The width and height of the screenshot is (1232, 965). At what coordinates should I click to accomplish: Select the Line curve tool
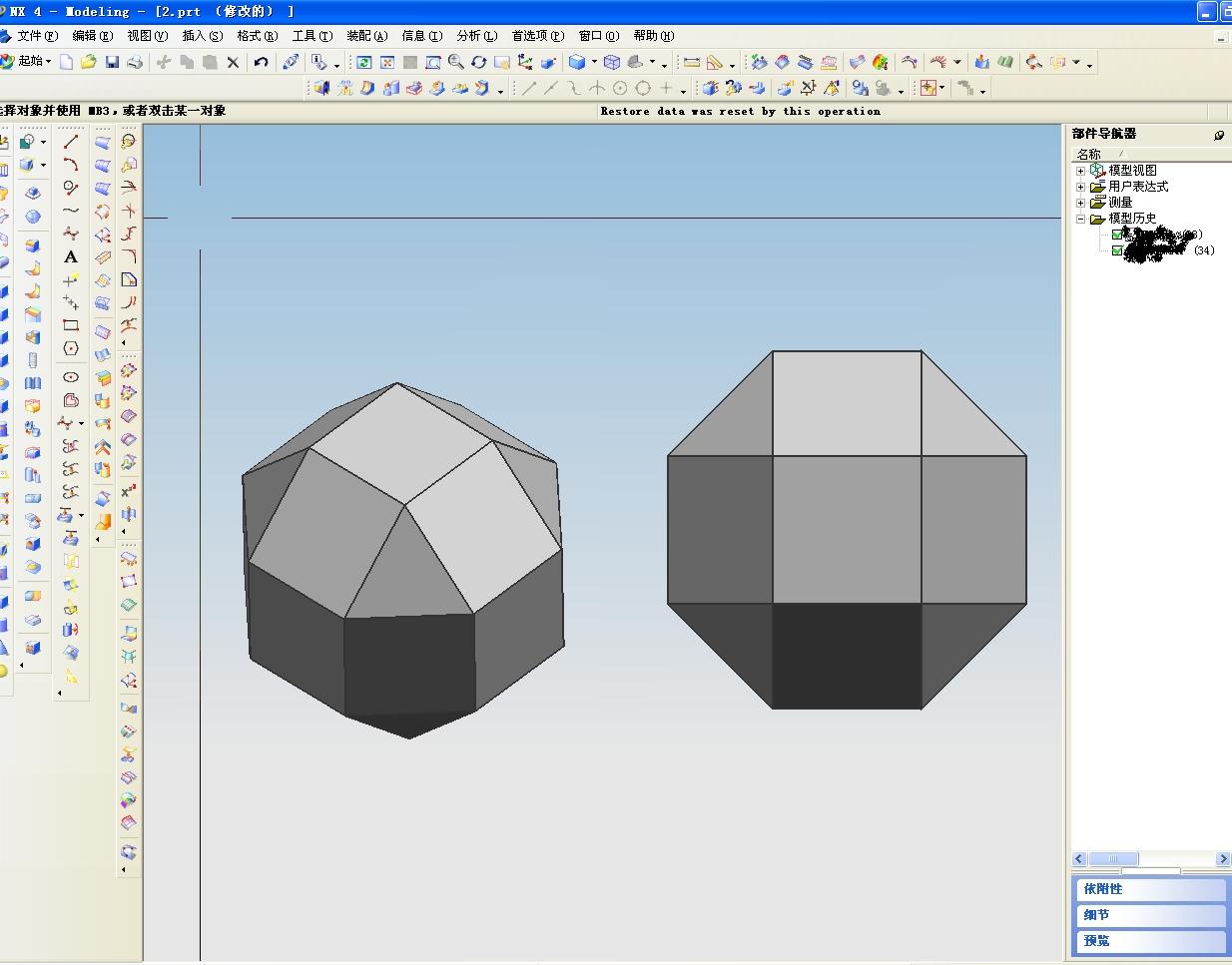[71, 142]
